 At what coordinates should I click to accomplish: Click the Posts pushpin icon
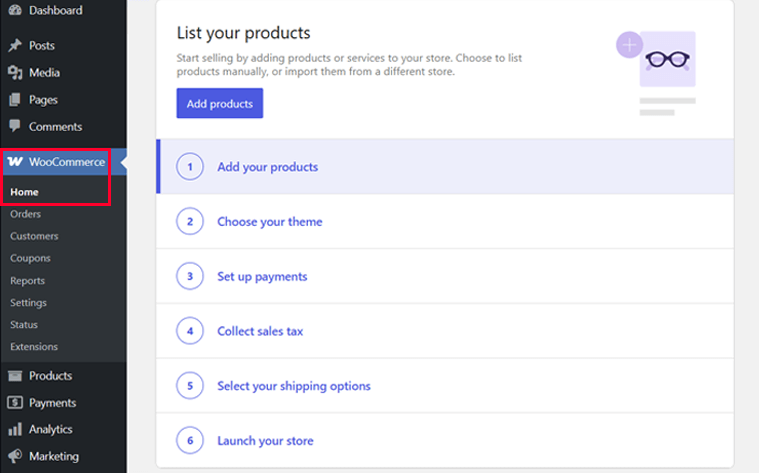click(x=15, y=46)
